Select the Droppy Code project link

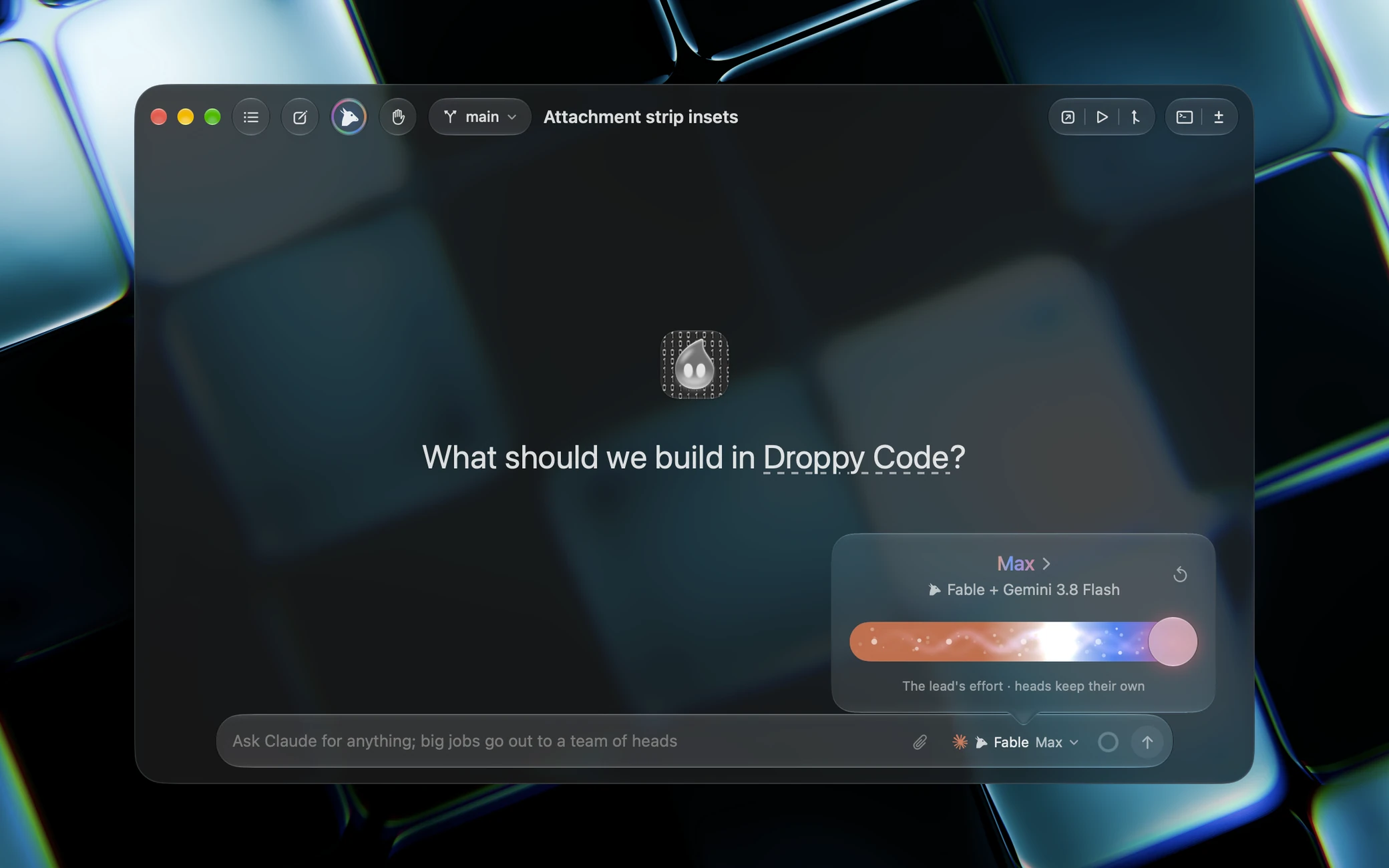(856, 457)
